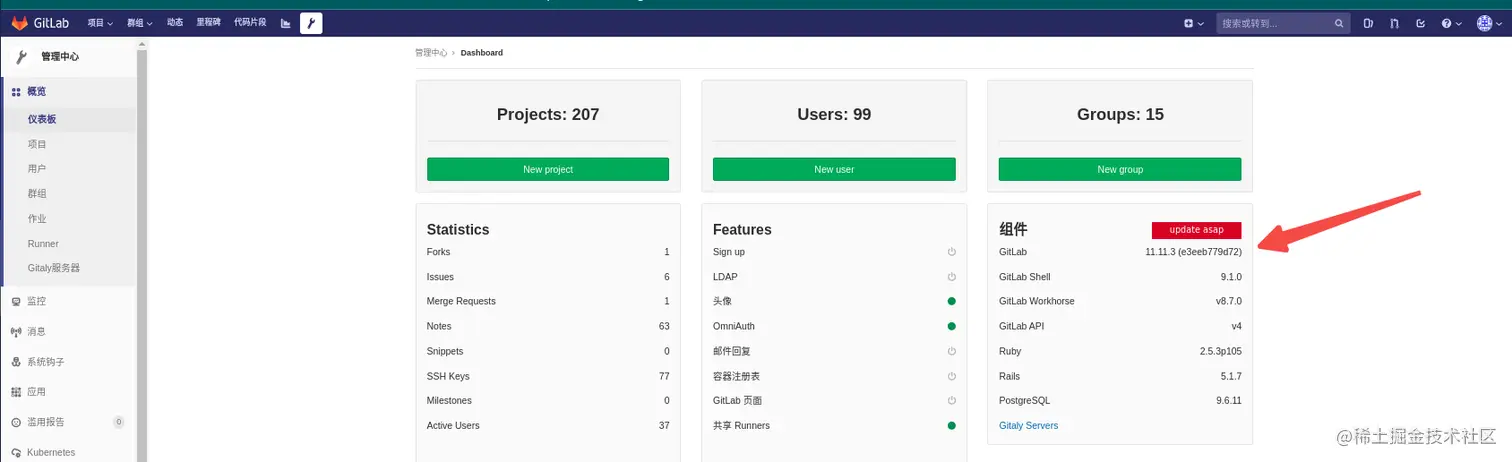Click the Groups: 15 heading
Image resolution: width=1512 pixels, height=462 pixels.
1120,114
